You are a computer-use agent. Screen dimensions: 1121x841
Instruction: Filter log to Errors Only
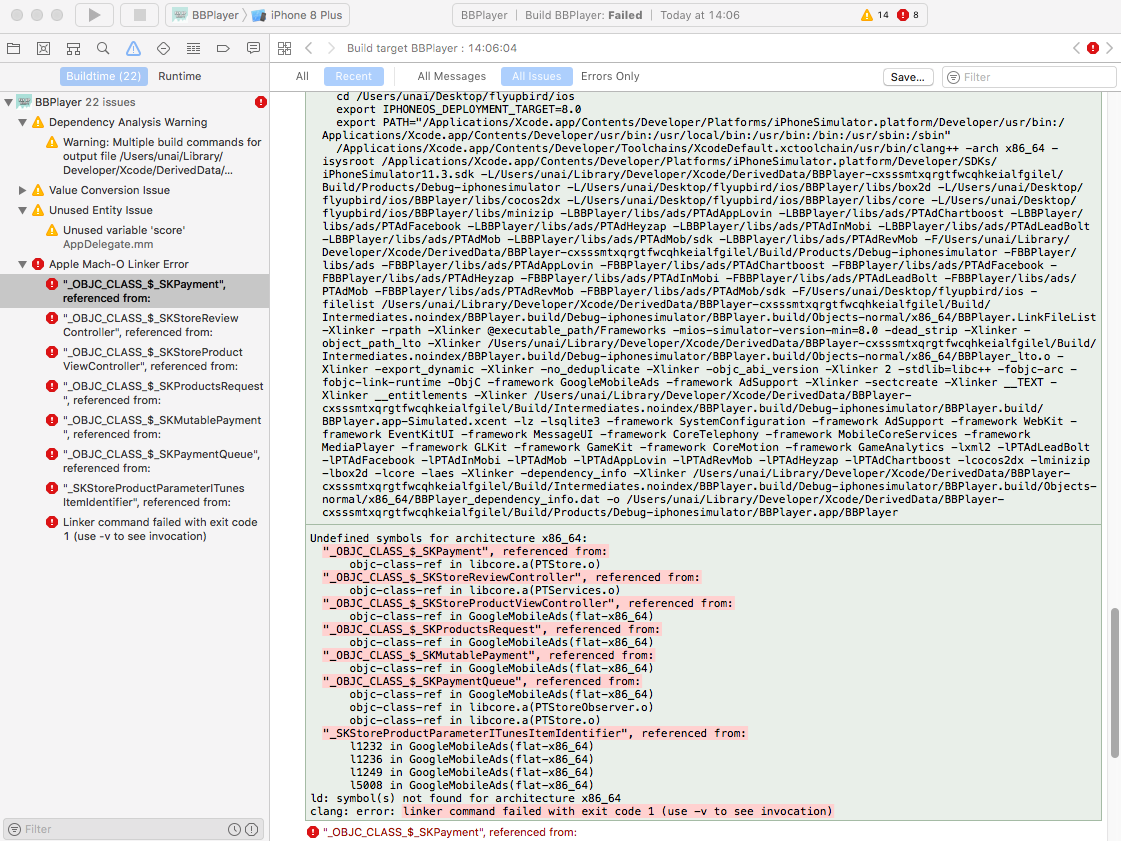tap(610, 76)
